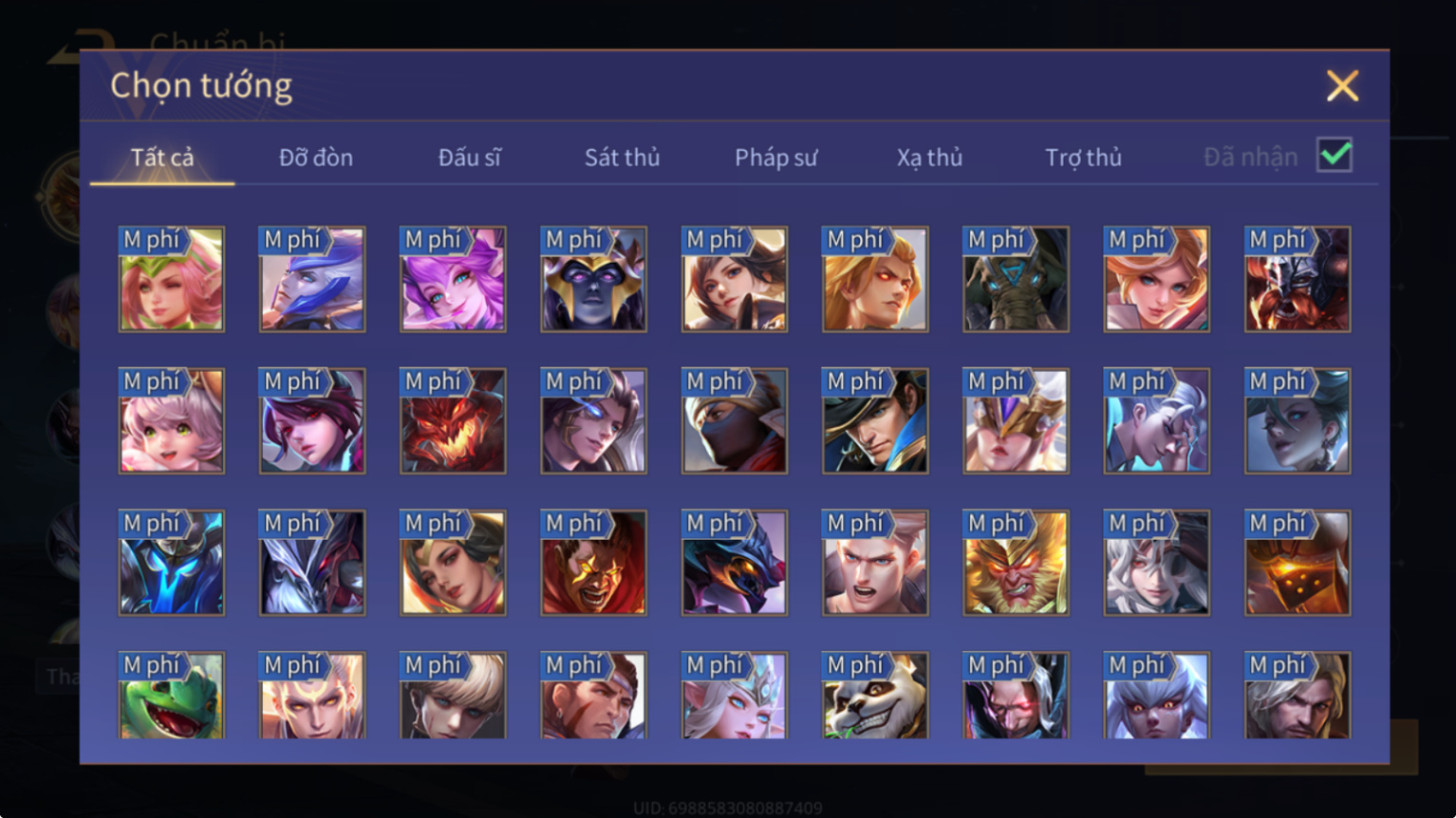
Task: Toggle the Đã nhận checkbox
Action: pos(1335,155)
